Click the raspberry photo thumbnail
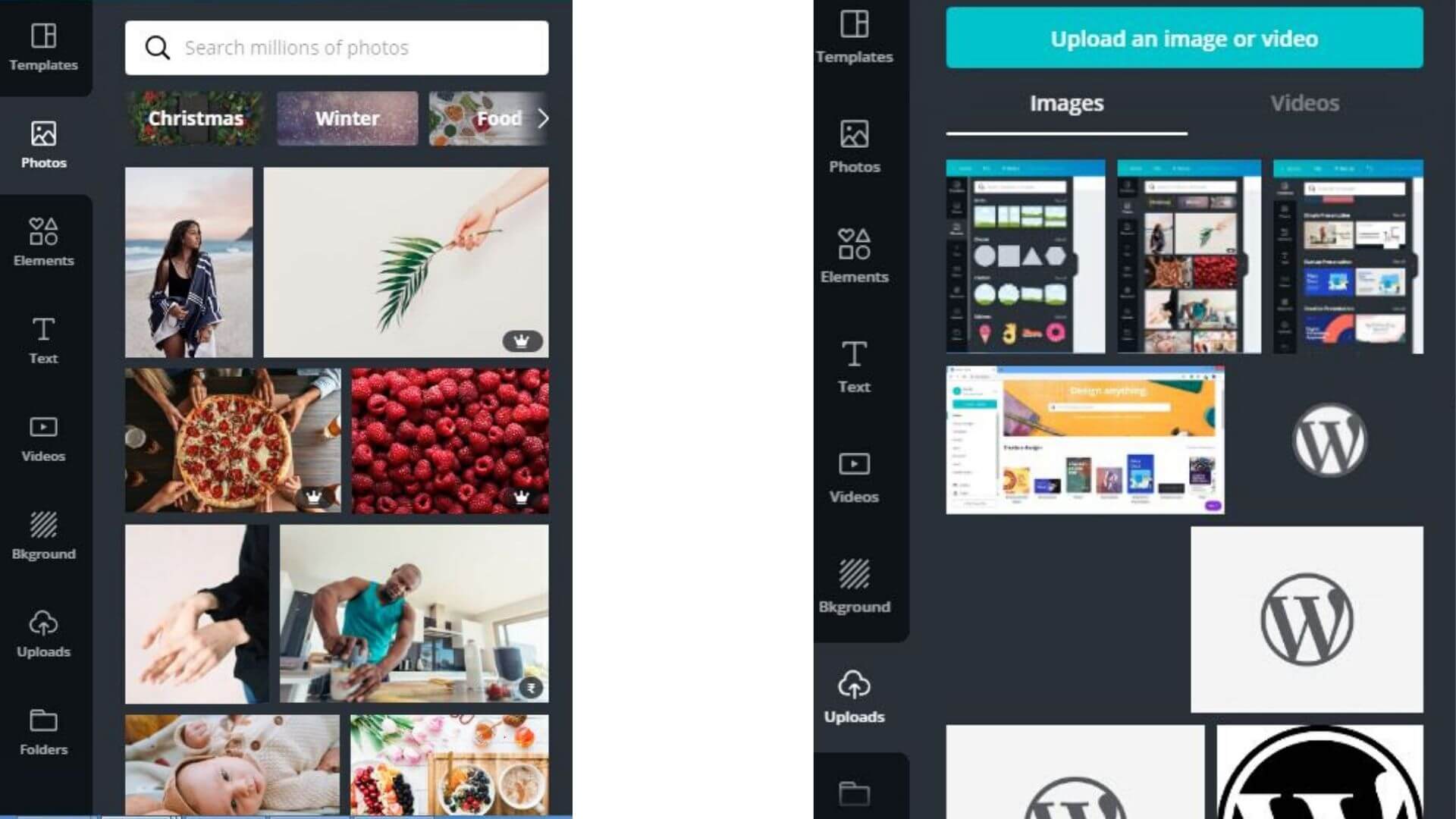 point(449,440)
